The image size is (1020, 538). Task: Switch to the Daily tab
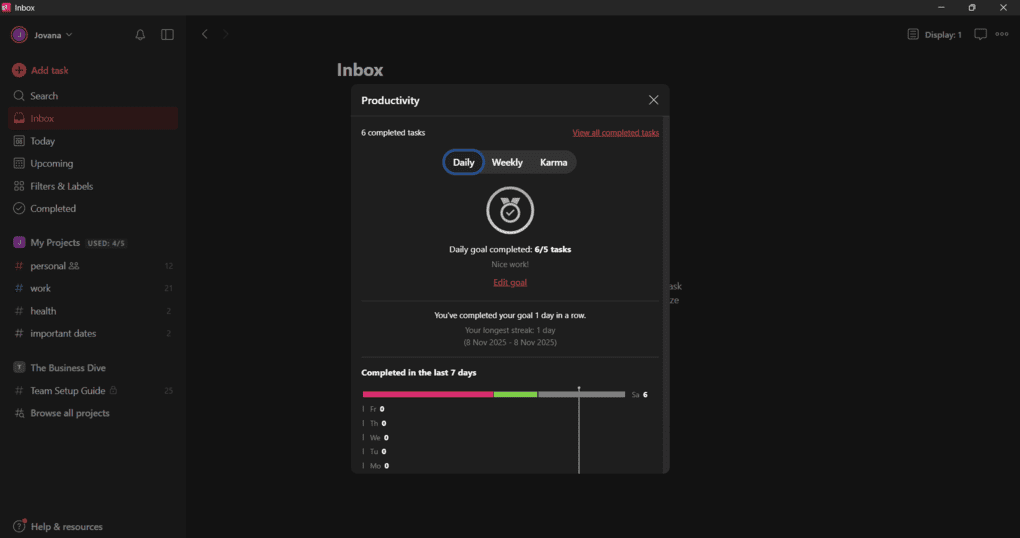point(463,162)
